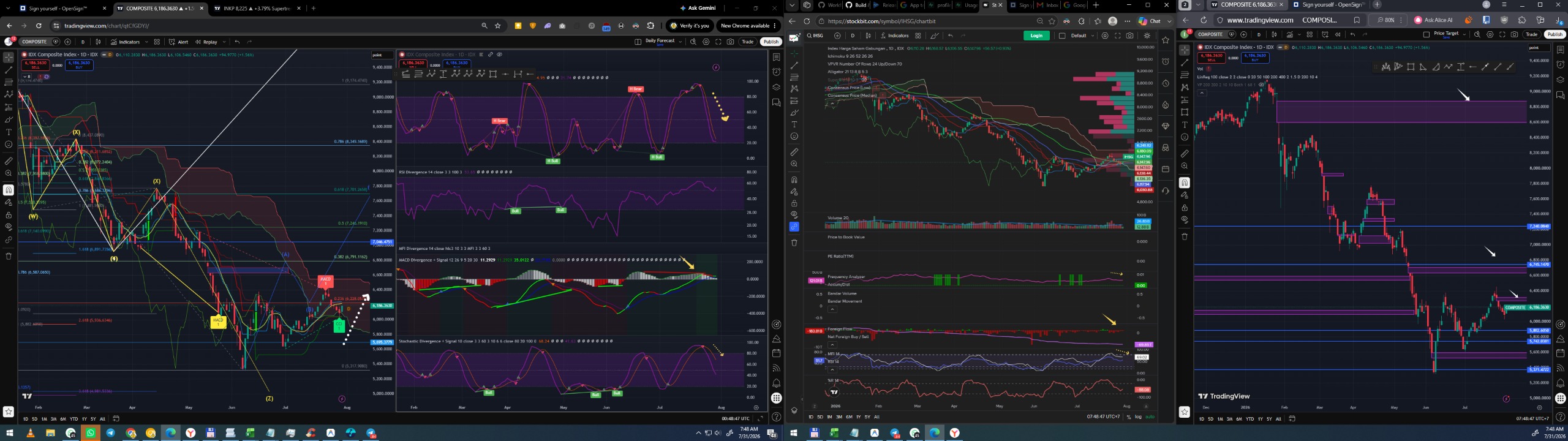Expand Replay options arrow in left Chrome TradingView

[224, 42]
